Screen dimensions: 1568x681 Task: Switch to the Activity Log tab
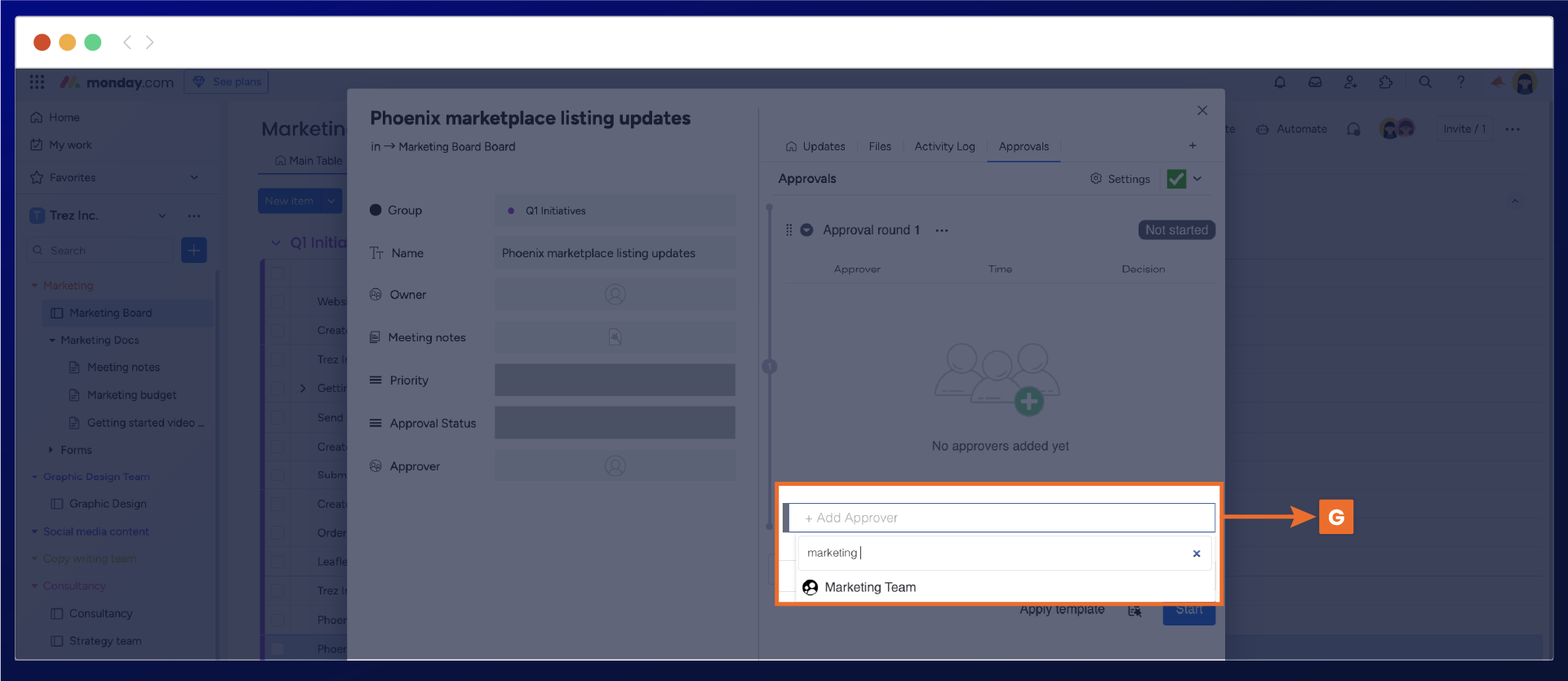(x=944, y=146)
